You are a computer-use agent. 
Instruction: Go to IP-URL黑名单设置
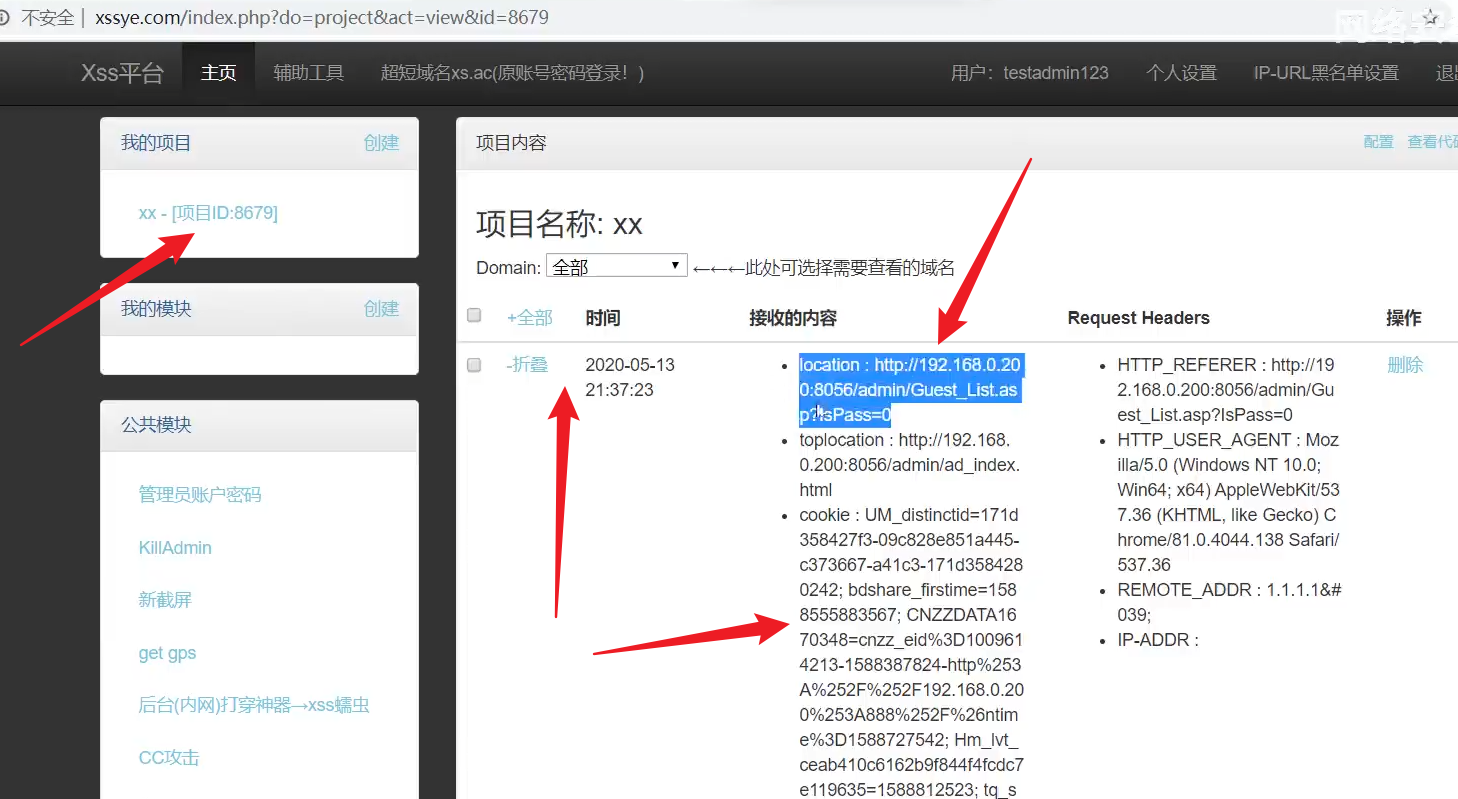coord(1325,73)
